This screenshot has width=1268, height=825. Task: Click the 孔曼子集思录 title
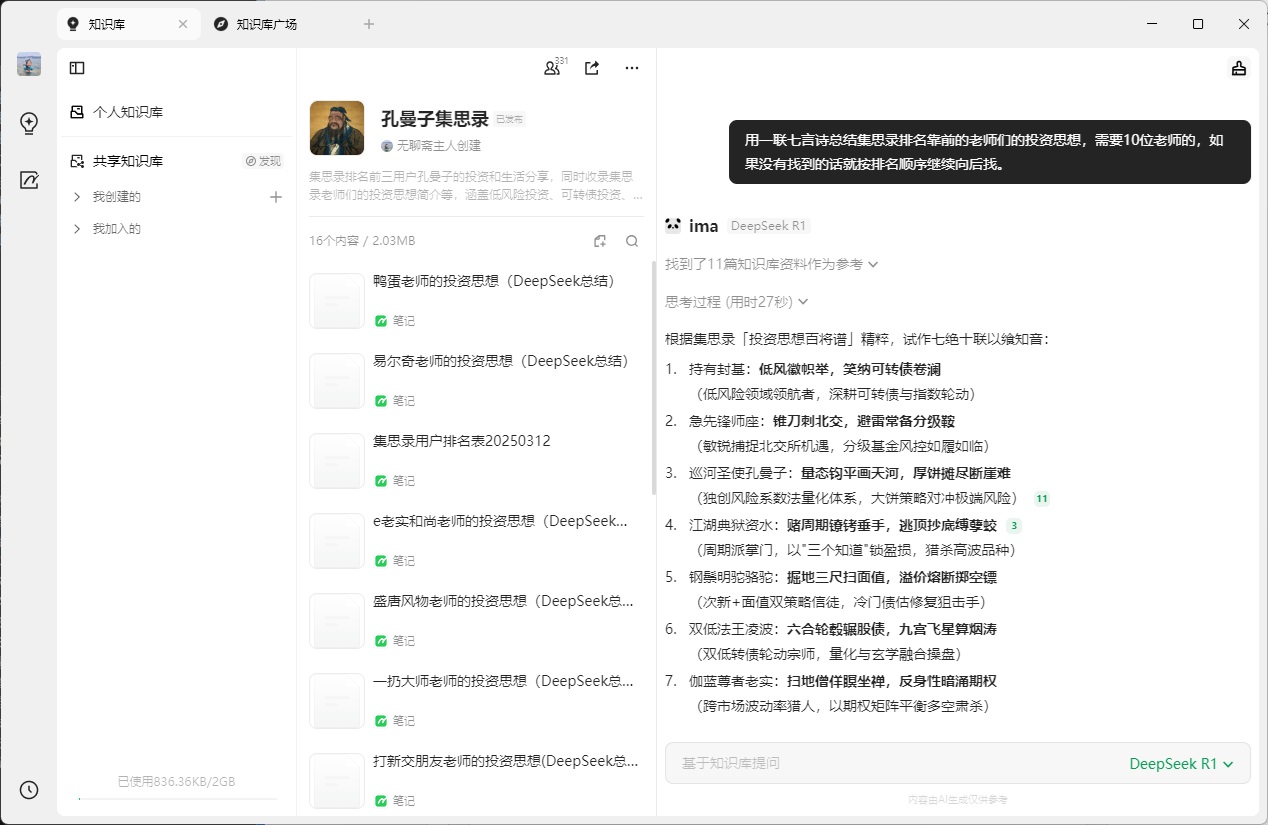pyautogui.click(x=435, y=119)
